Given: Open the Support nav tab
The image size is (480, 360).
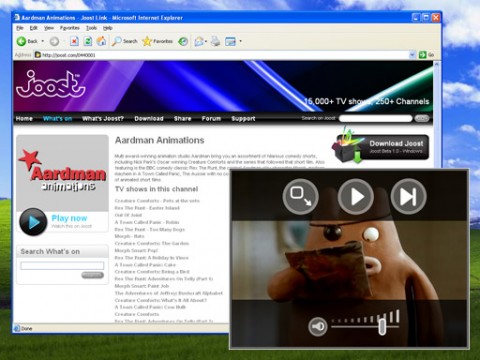Looking at the screenshot, I should click(243, 119).
